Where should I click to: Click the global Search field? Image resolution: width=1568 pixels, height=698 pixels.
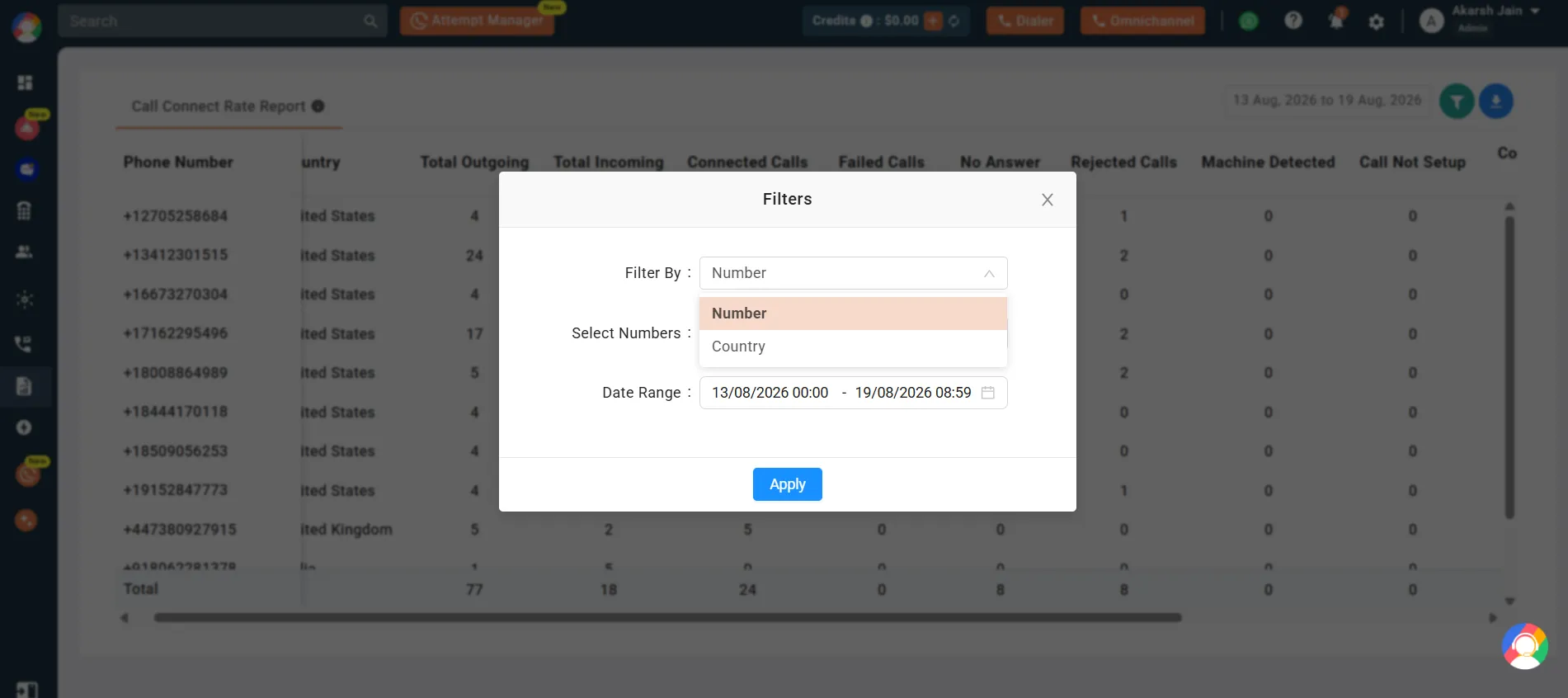pos(223,21)
